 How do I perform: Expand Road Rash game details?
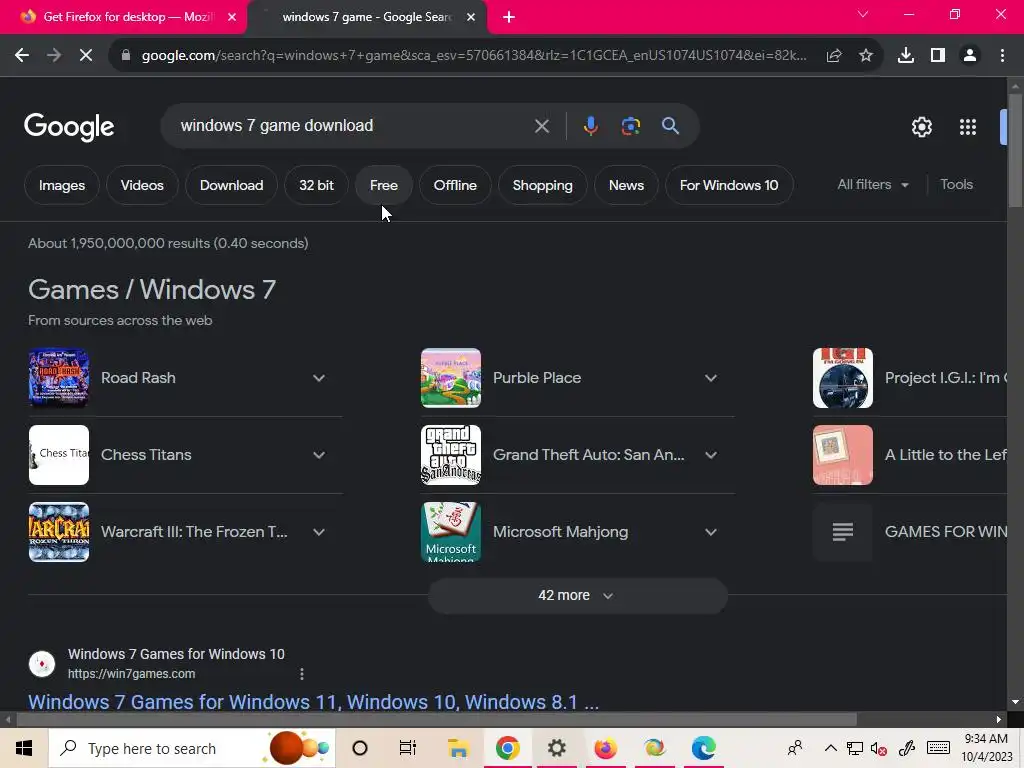pos(319,378)
